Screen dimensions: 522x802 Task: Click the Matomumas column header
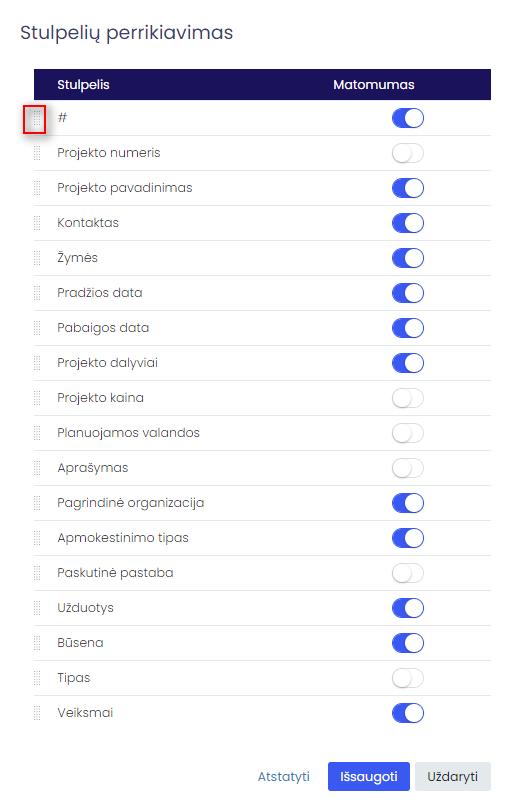coord(374,84)
